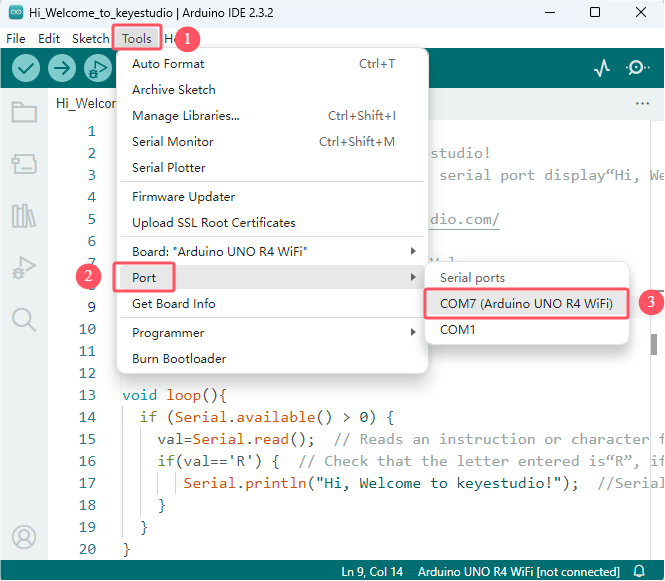Image resolution: width=665 pixels, height=581 pixels.
Task: Click line number 20 in the gutter
Action: point(87,549)
